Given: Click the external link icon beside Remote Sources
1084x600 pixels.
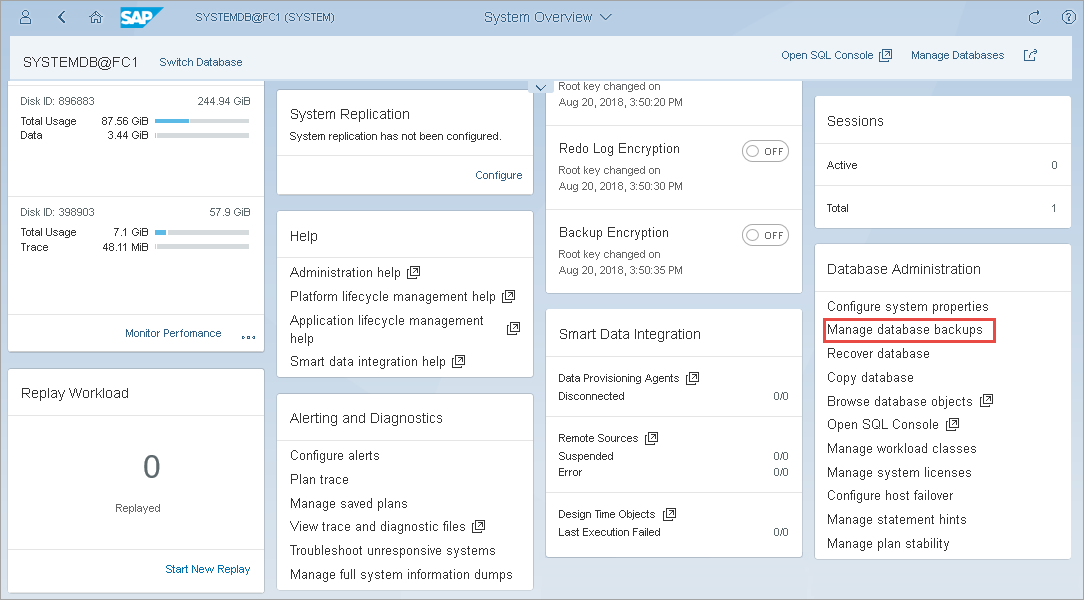Looking at the screenshot, I should coord(652,438).
